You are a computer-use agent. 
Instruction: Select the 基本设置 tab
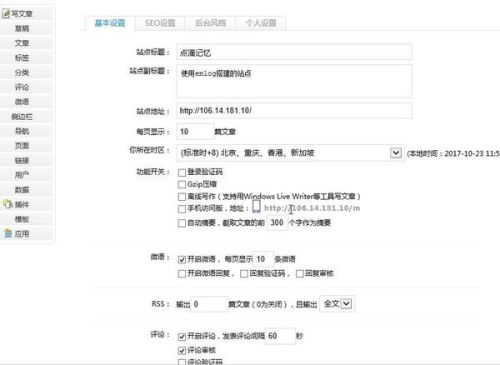(x=110, y=23)
